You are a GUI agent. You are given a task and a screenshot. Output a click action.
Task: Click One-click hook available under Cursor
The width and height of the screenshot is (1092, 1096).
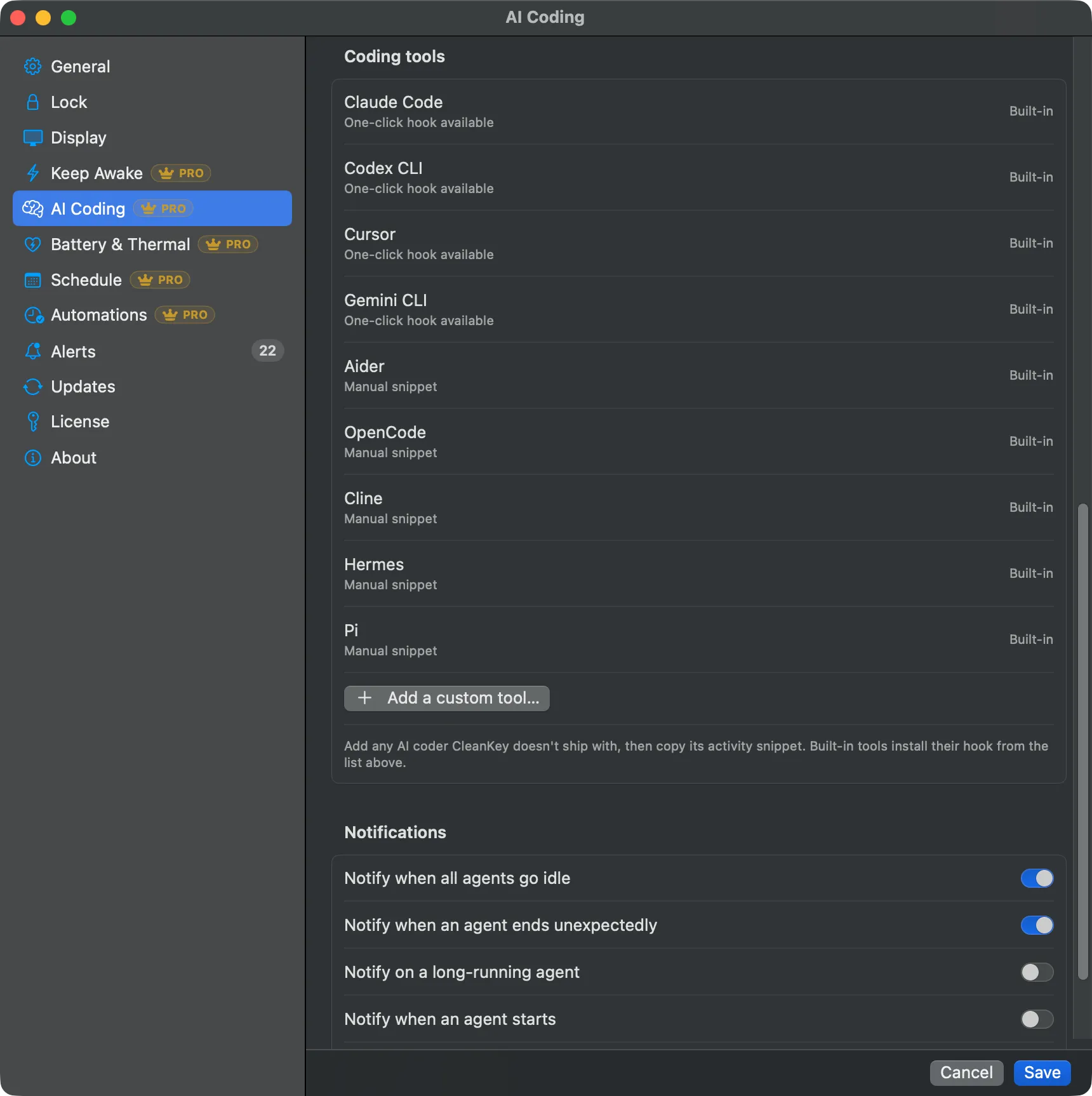click(418, 255)
